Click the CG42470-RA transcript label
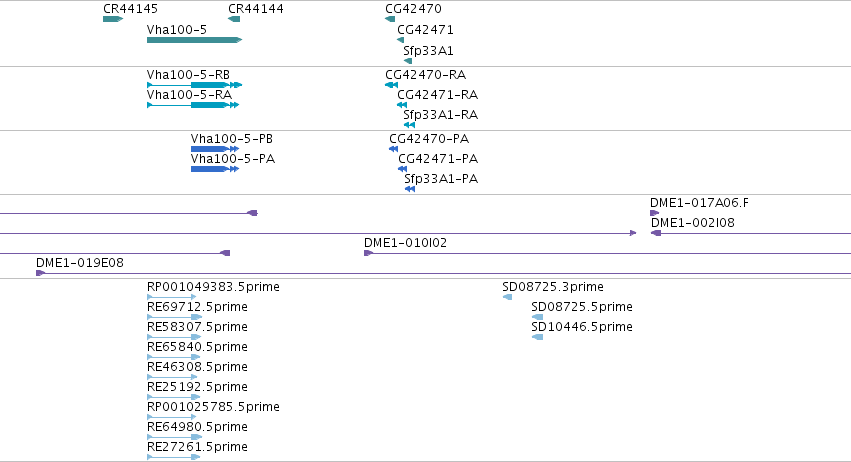851x462 pixels. (426, 74)
